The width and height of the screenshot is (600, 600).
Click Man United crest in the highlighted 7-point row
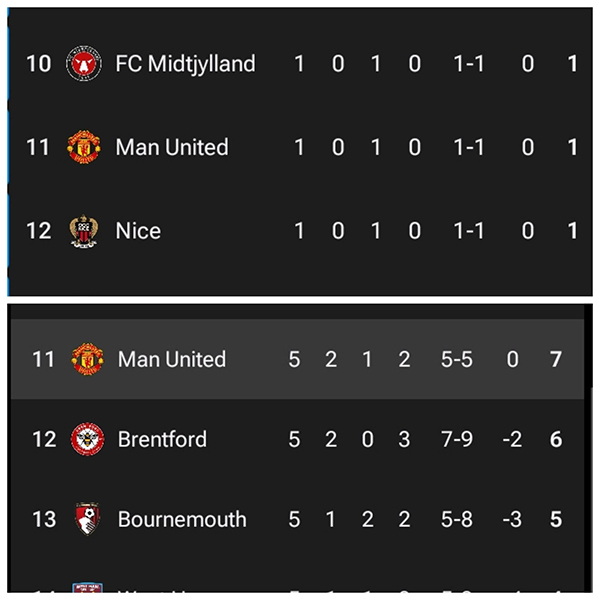(87, 359)
